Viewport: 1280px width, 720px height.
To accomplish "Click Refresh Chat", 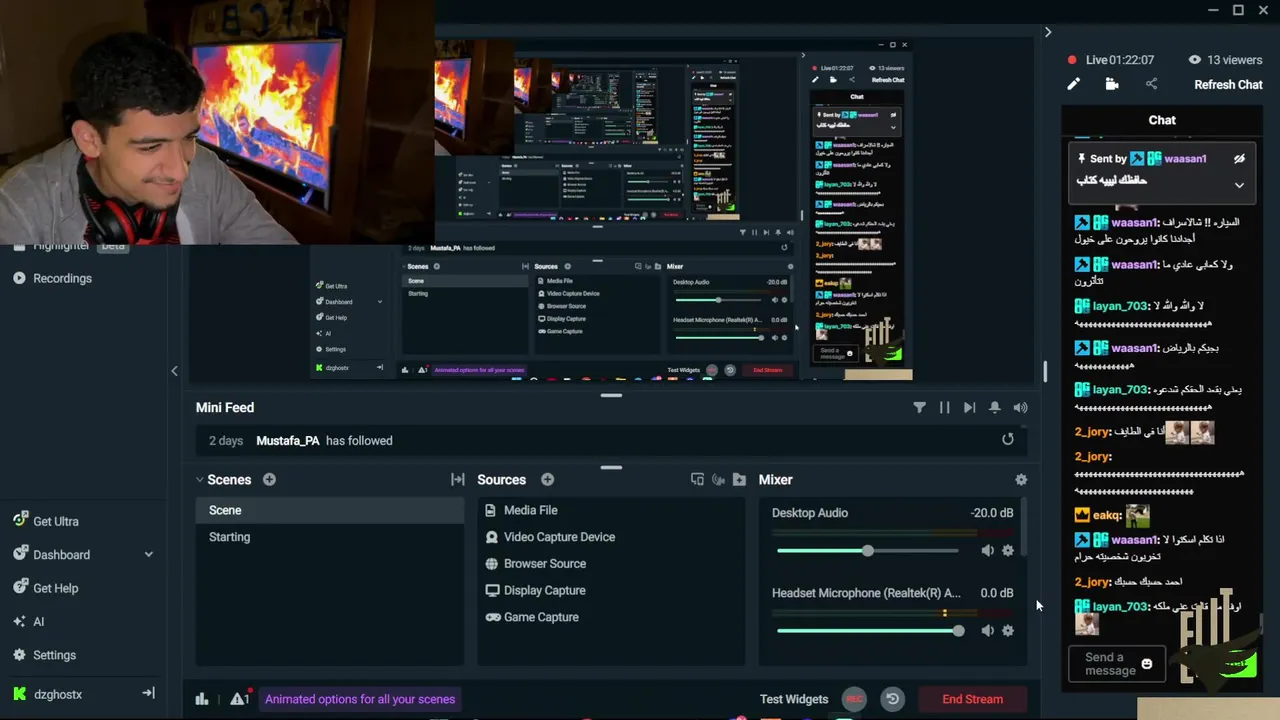I will [1228, 85].
